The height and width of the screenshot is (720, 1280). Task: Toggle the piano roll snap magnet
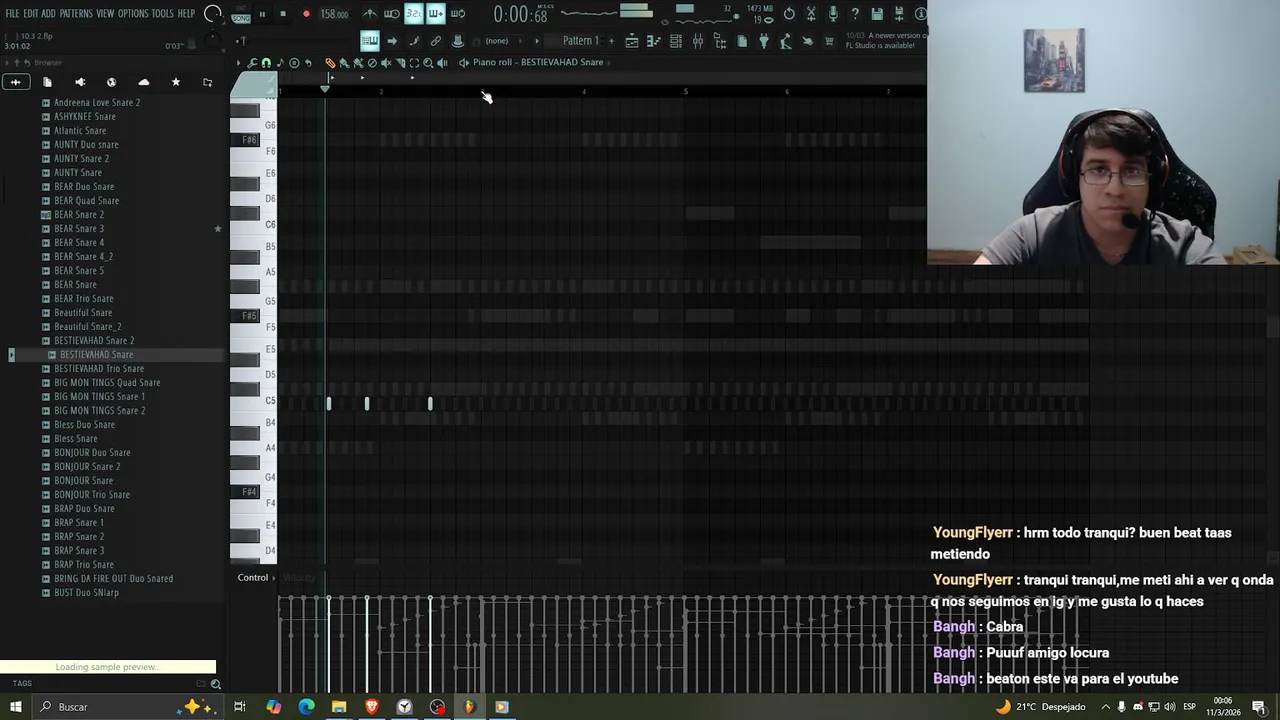(266, 62)
